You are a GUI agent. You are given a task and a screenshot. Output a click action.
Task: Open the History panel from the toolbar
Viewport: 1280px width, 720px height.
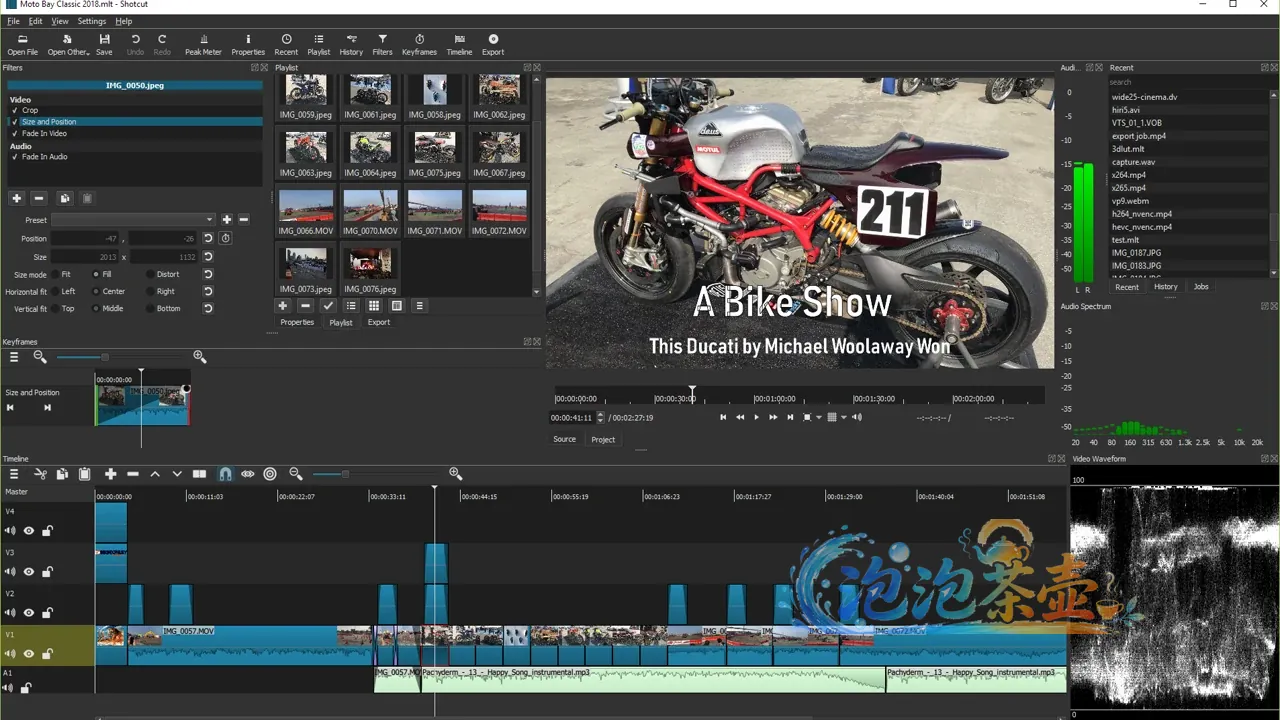point(351,45)
